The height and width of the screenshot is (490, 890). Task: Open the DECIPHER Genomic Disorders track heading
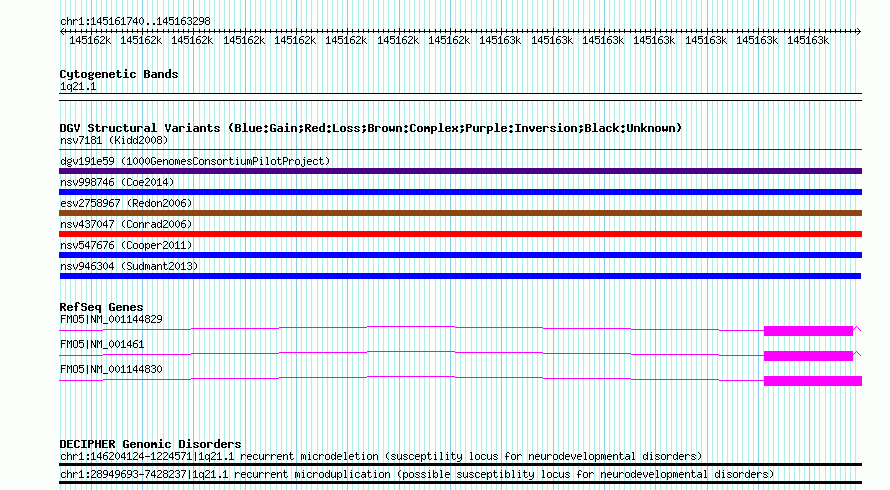(x=150, y=444)
